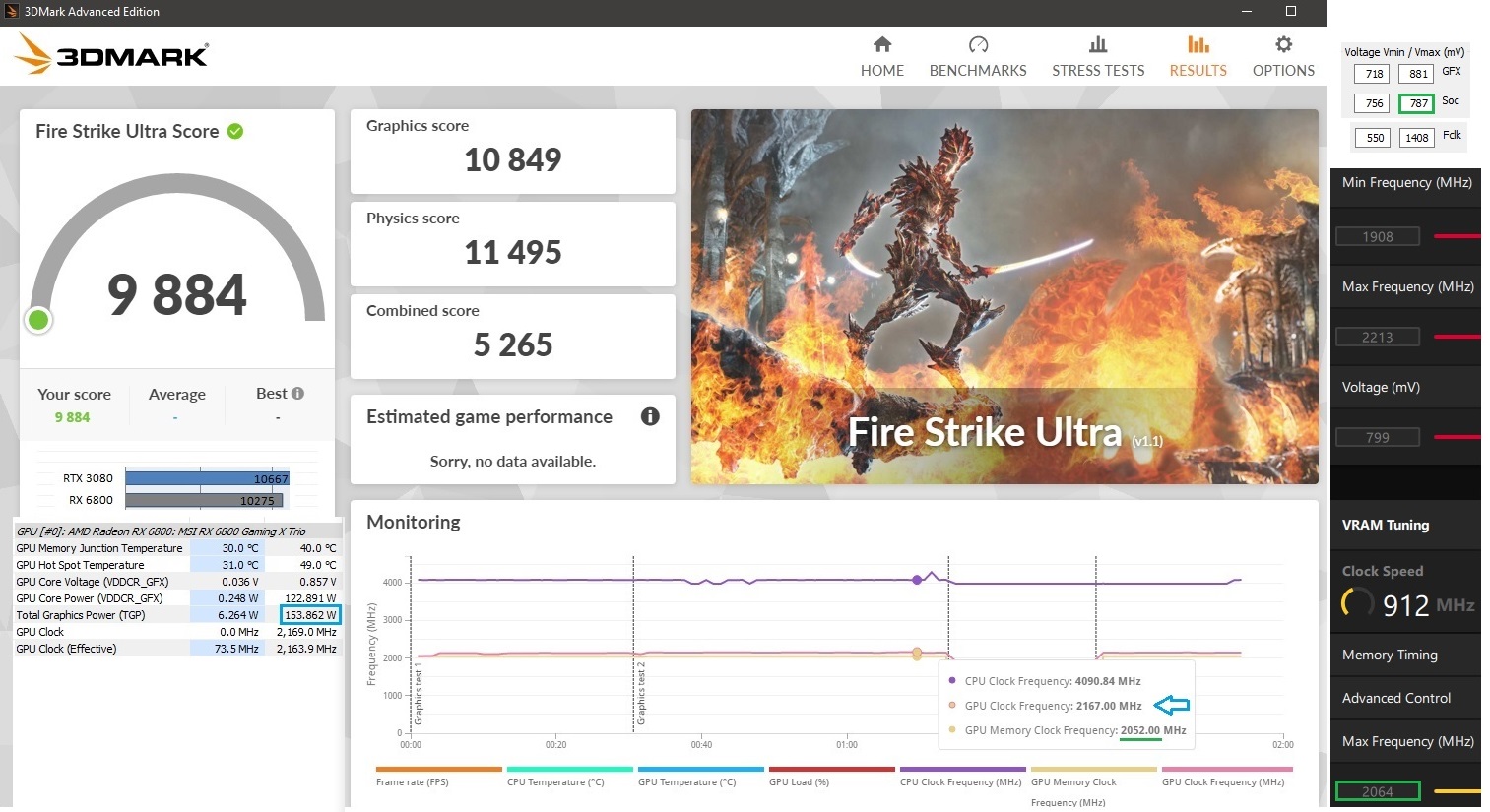Screen dimensions: 1490x812
Task: Toggle GPU Clock Frequency legend
Action: [1226, 777]
